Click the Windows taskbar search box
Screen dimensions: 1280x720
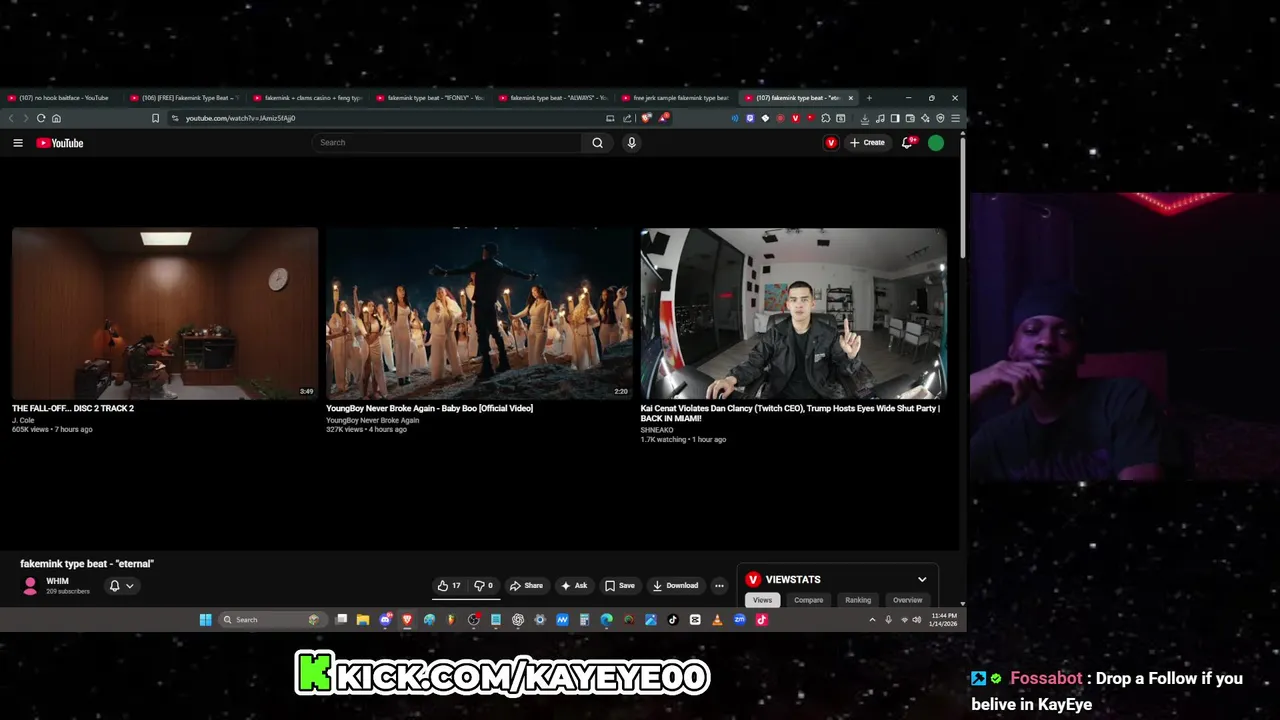click(273, 620)
